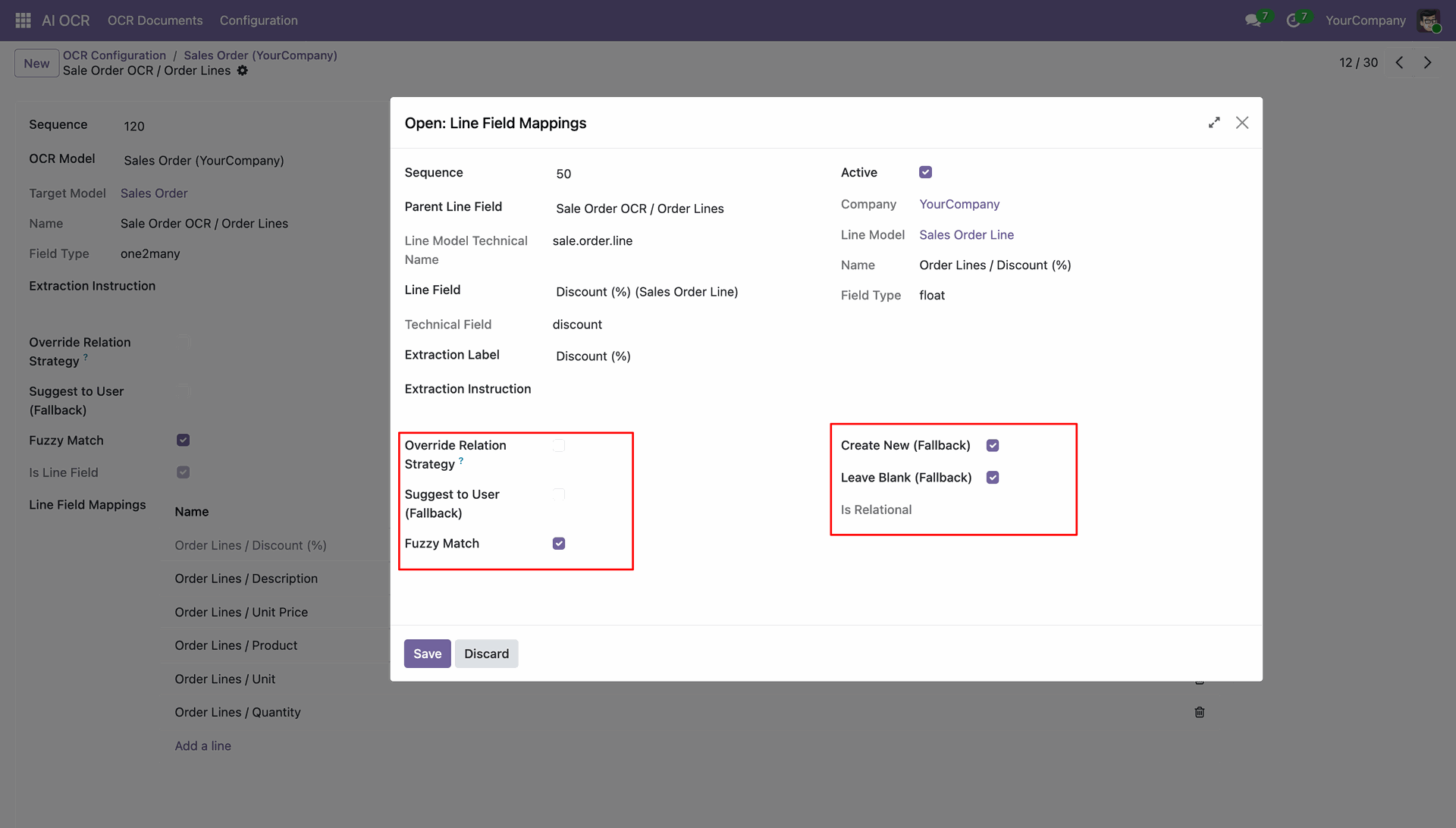This screenshot has height=828, width=1456.
Task: Uncheck Create New (Fallback)
Action: tap(993, 445)
